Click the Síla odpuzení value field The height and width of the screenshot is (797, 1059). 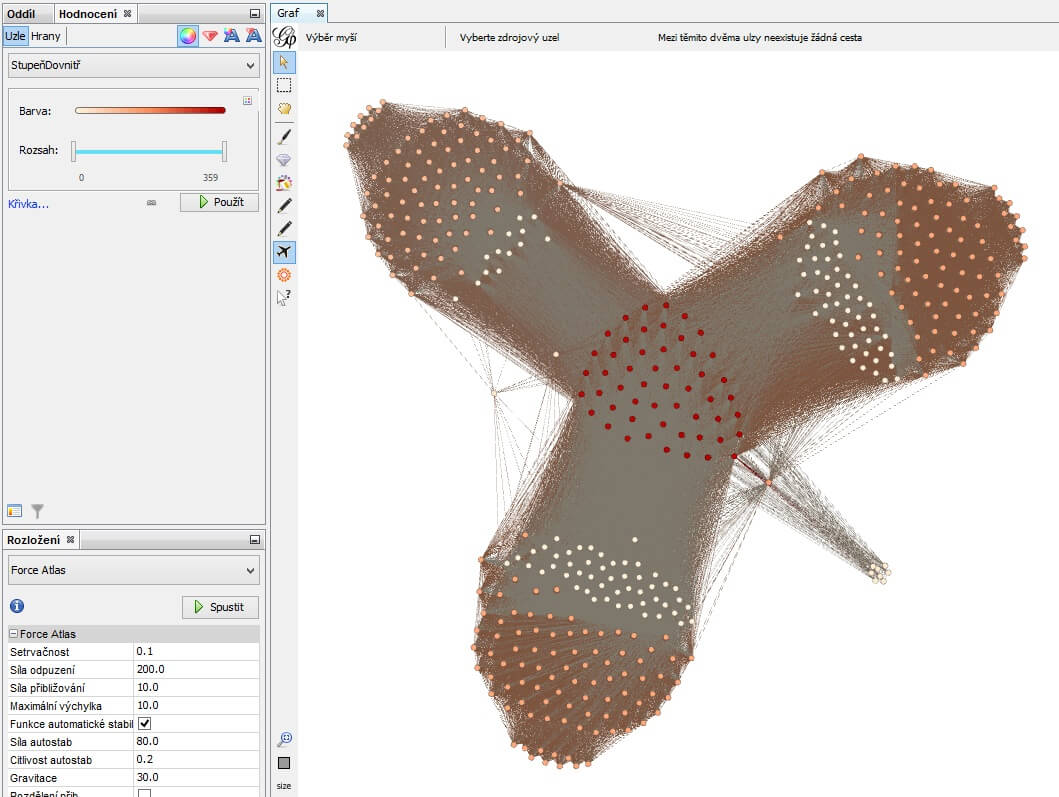(197, 669)
